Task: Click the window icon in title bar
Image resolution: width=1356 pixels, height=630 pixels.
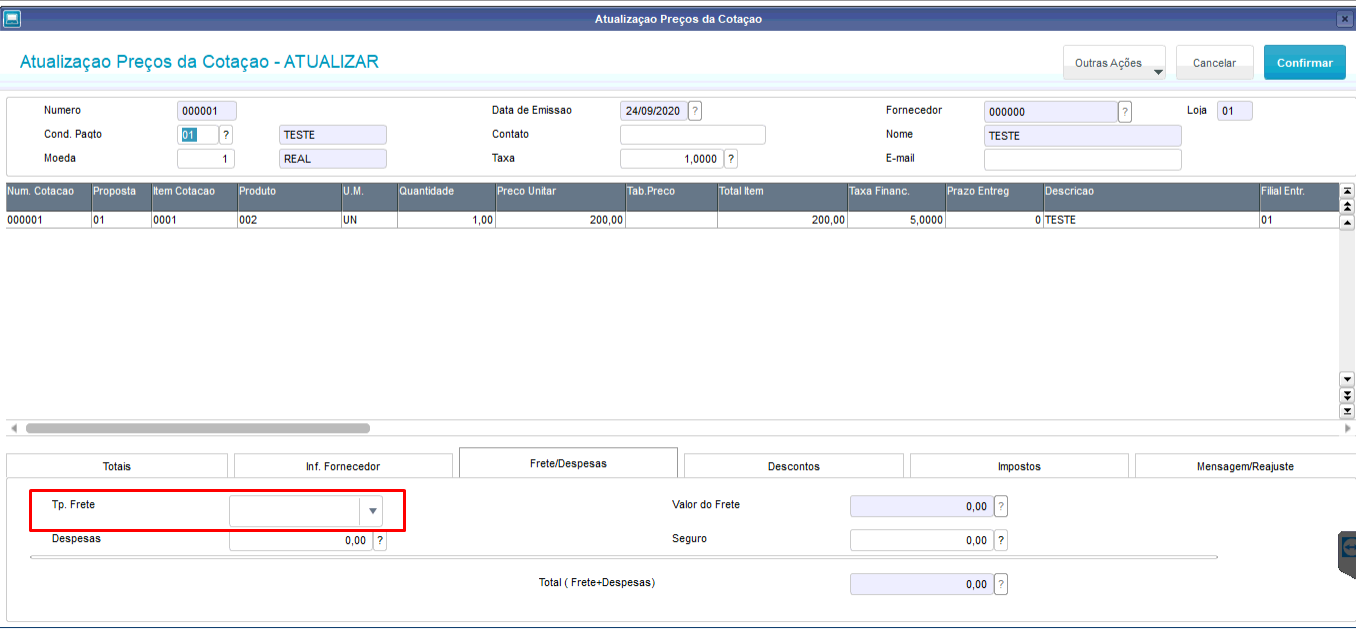Action: 13,19
